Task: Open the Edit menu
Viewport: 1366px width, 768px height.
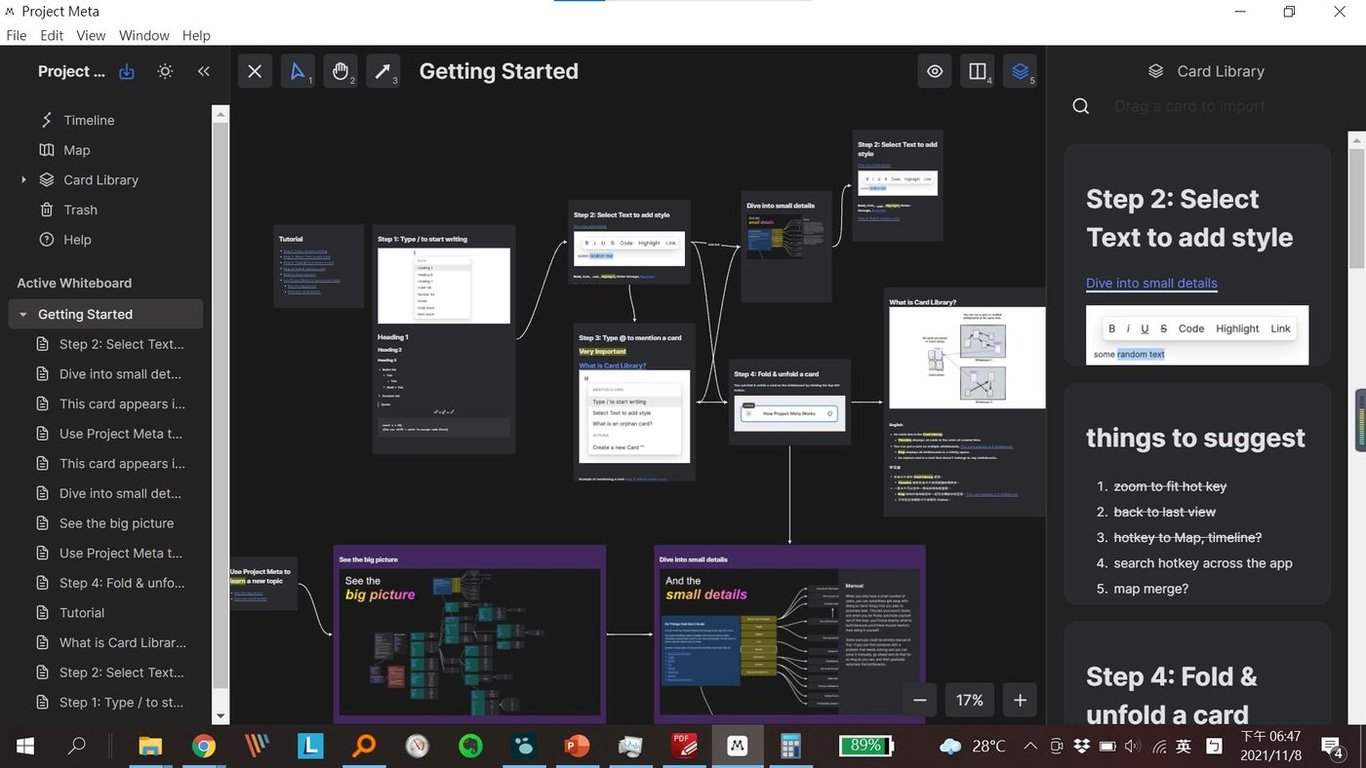Action: (x=52, y=35)
